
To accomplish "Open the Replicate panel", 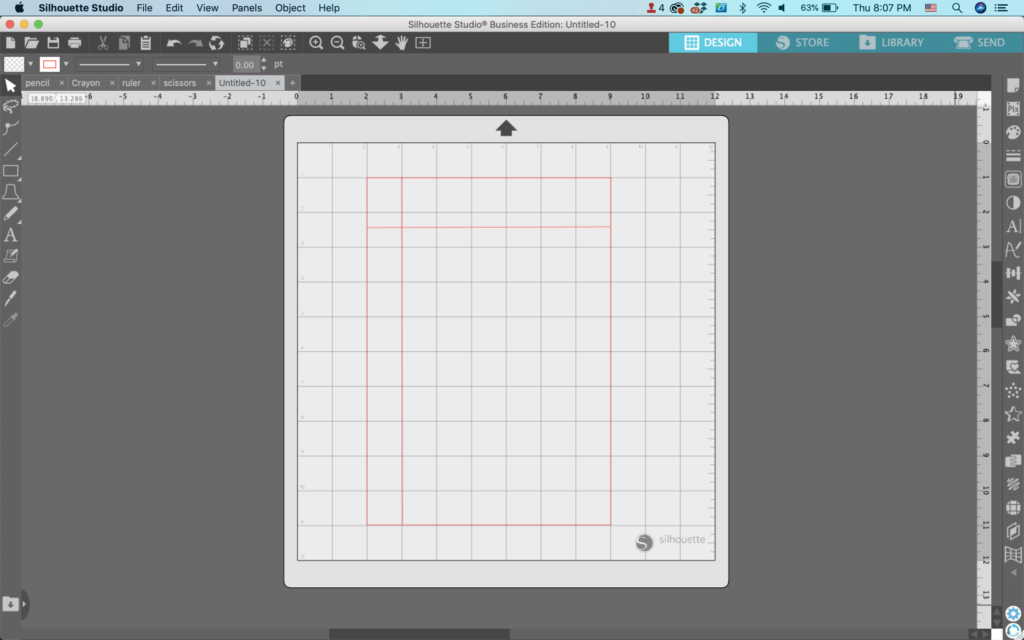I will tap(1013, 296).
